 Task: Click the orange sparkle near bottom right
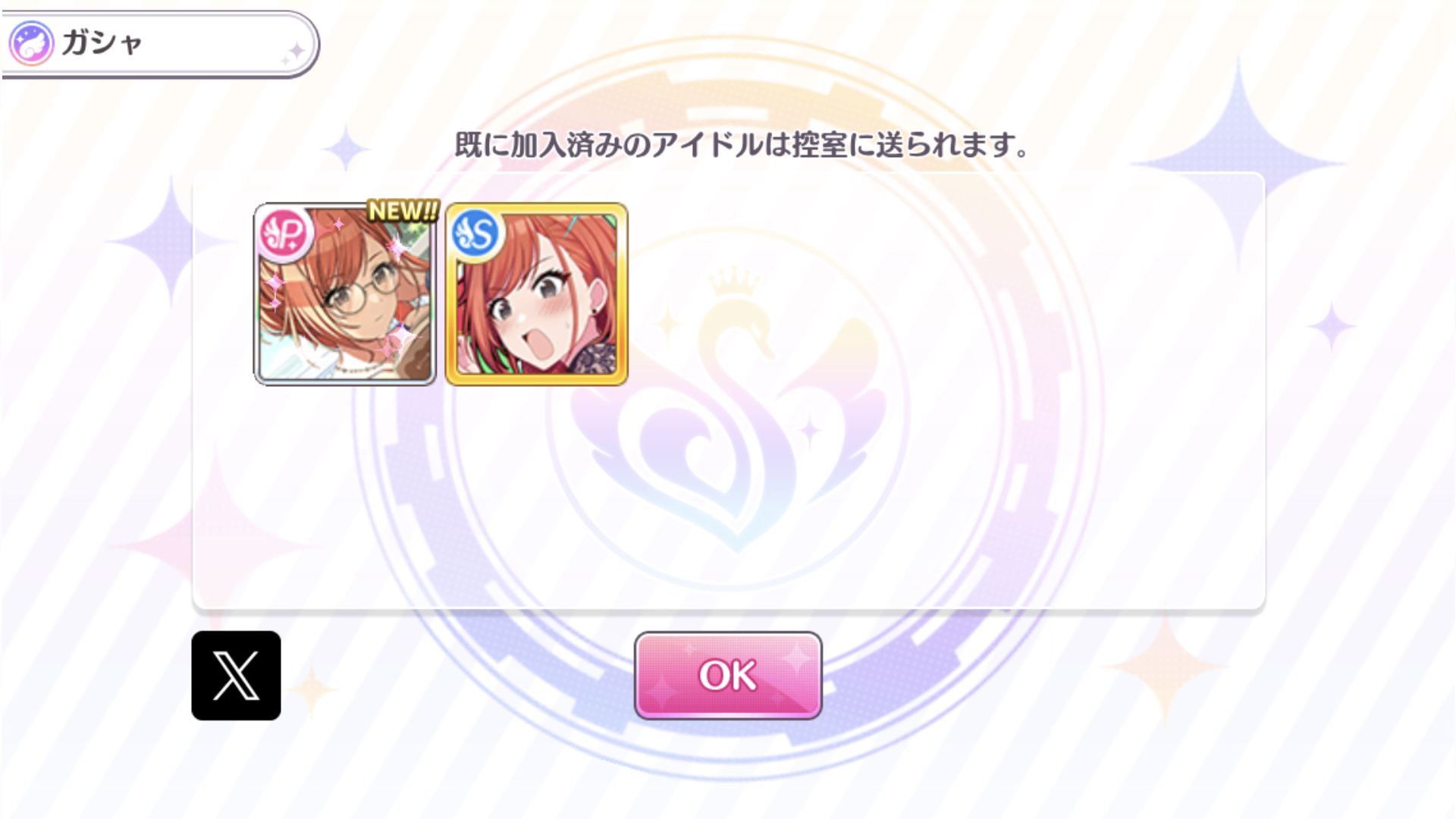[x=1165, y=667]
